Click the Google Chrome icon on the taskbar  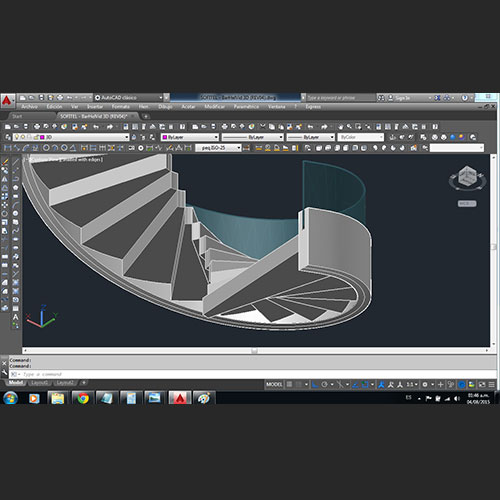[x=83, y=398]
